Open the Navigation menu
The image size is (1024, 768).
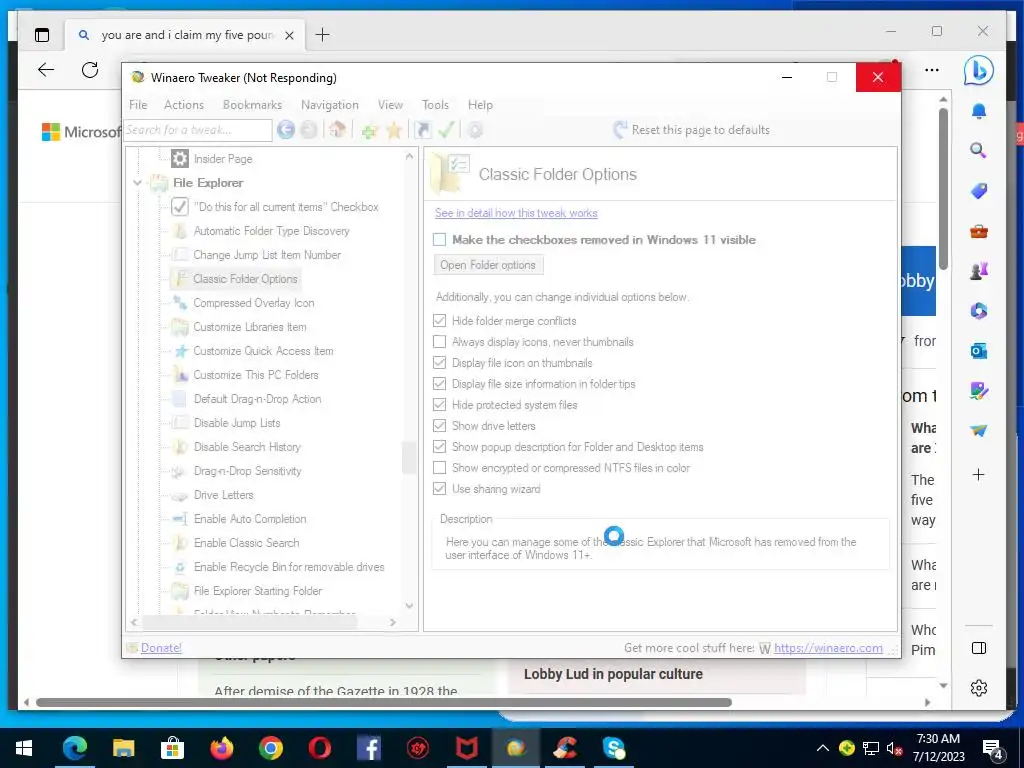[330, 104]
